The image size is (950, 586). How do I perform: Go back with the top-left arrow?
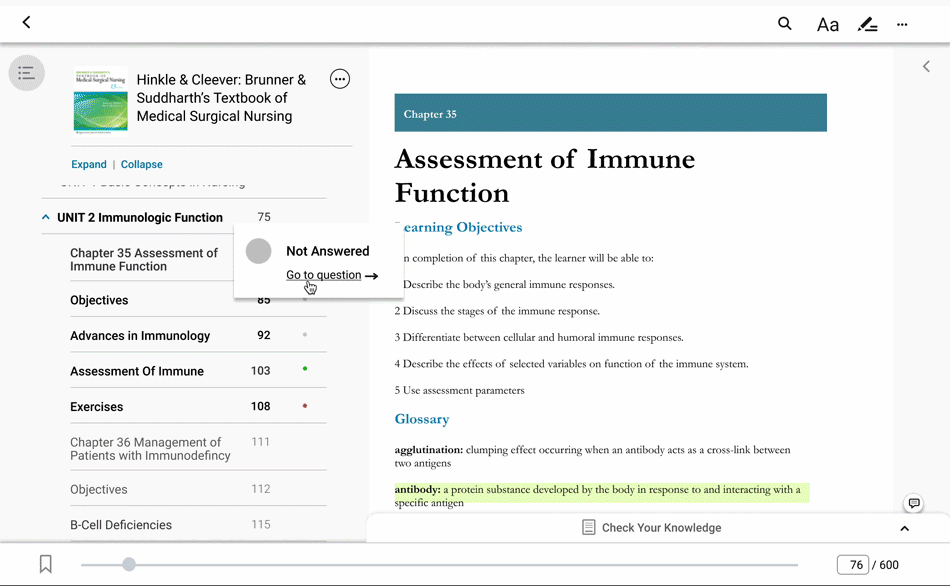[x=26, y=22]
